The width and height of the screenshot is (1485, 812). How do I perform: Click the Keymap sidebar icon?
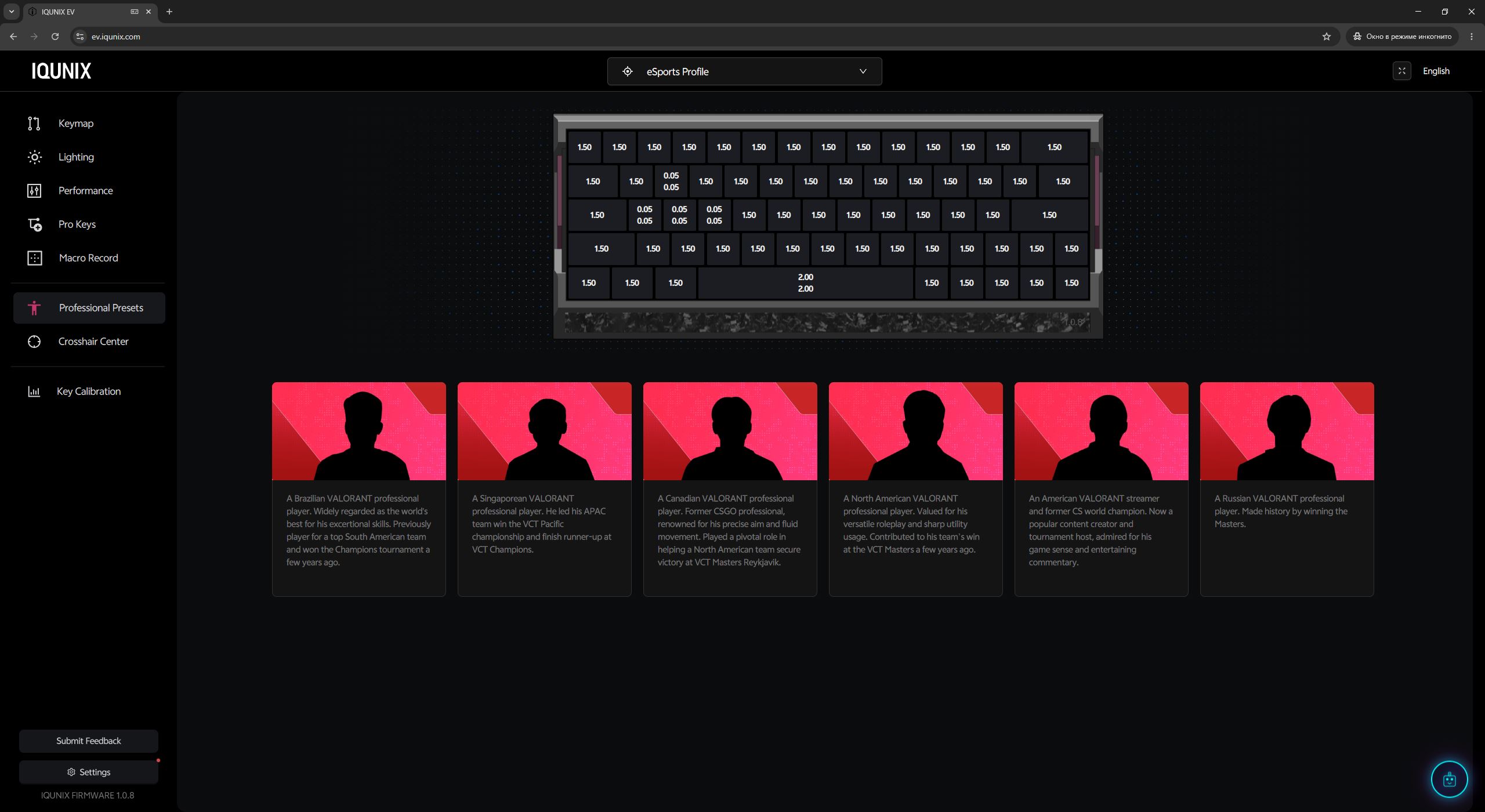(x=34, y=124)
